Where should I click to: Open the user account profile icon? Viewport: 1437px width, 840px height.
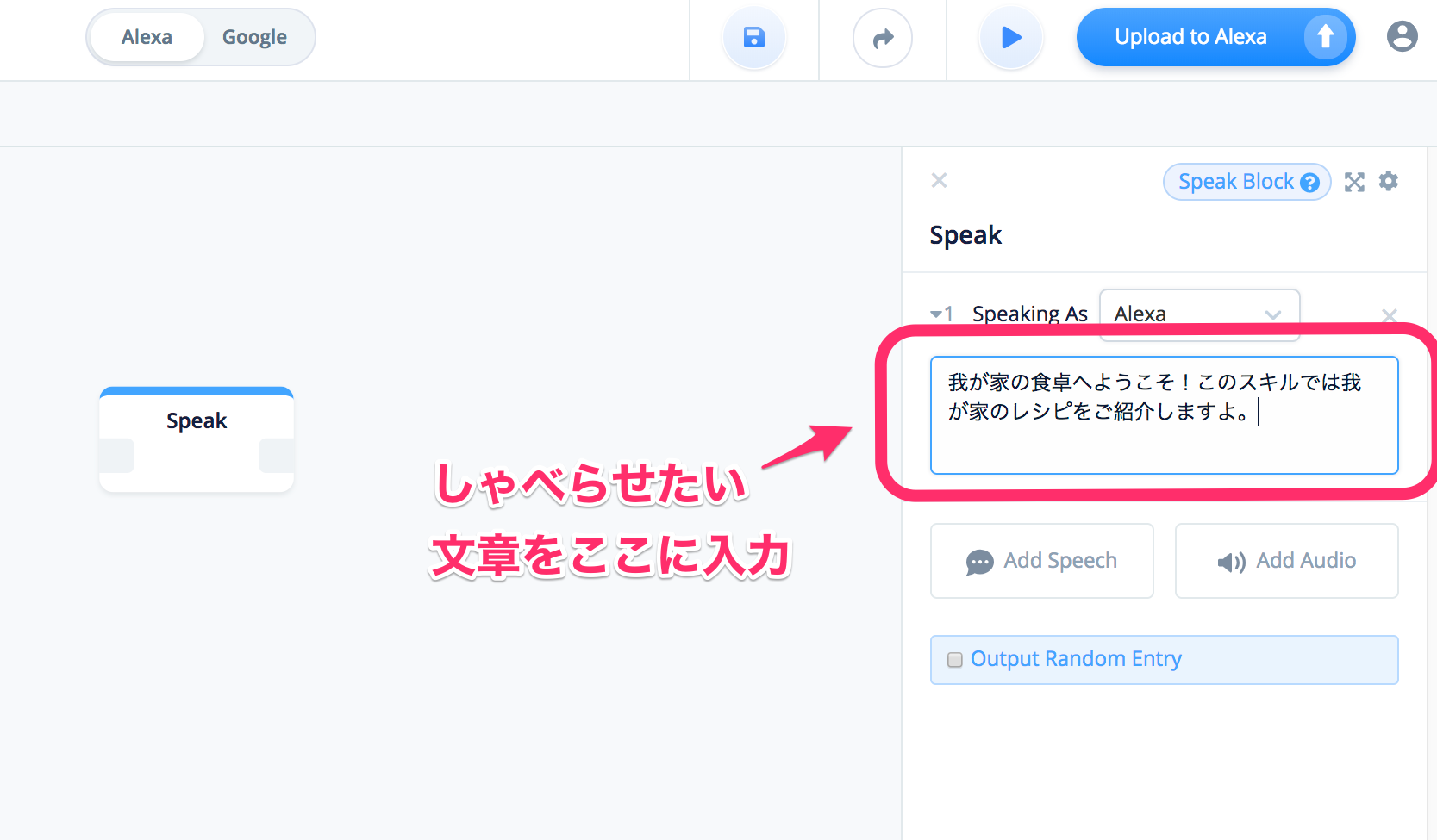[x=1402, y=37]
